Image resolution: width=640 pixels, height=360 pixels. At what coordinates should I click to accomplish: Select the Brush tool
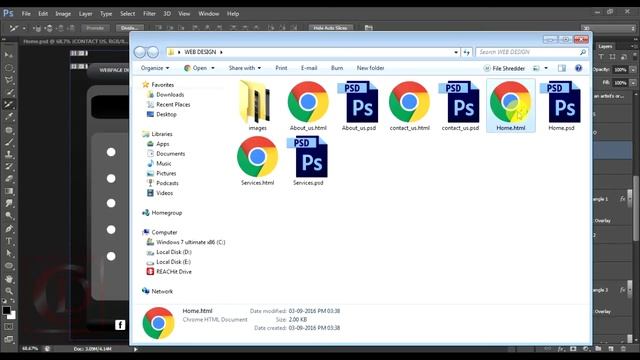tap(9, 142)
